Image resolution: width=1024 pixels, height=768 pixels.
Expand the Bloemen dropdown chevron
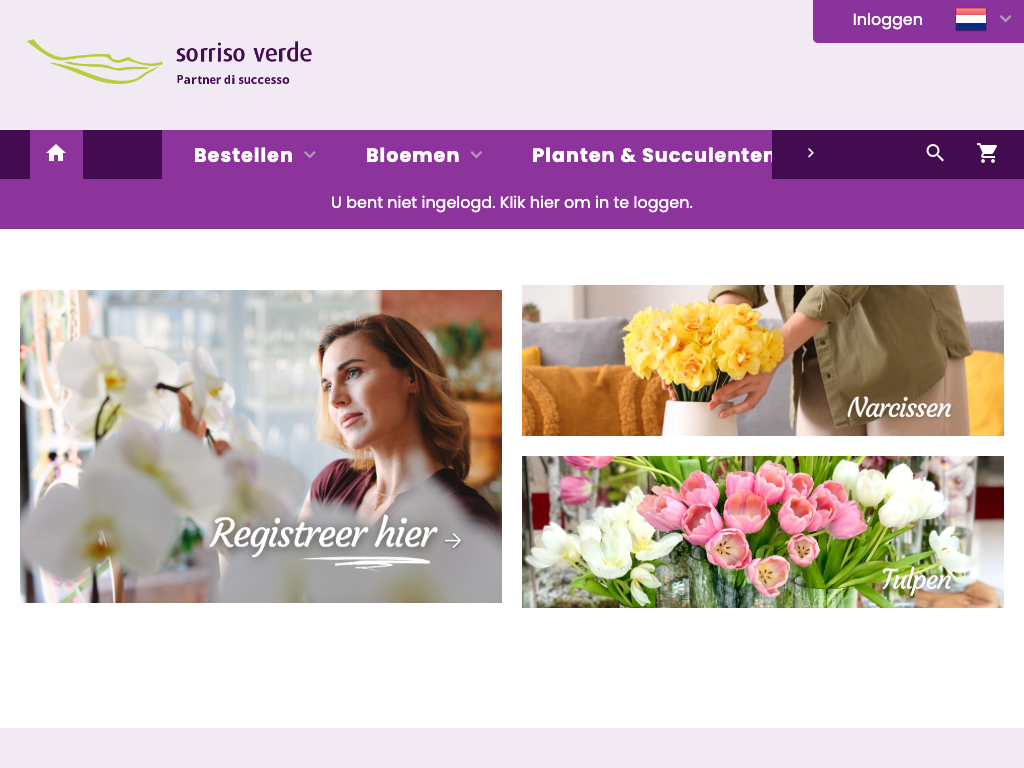click(x=477, y=155)
